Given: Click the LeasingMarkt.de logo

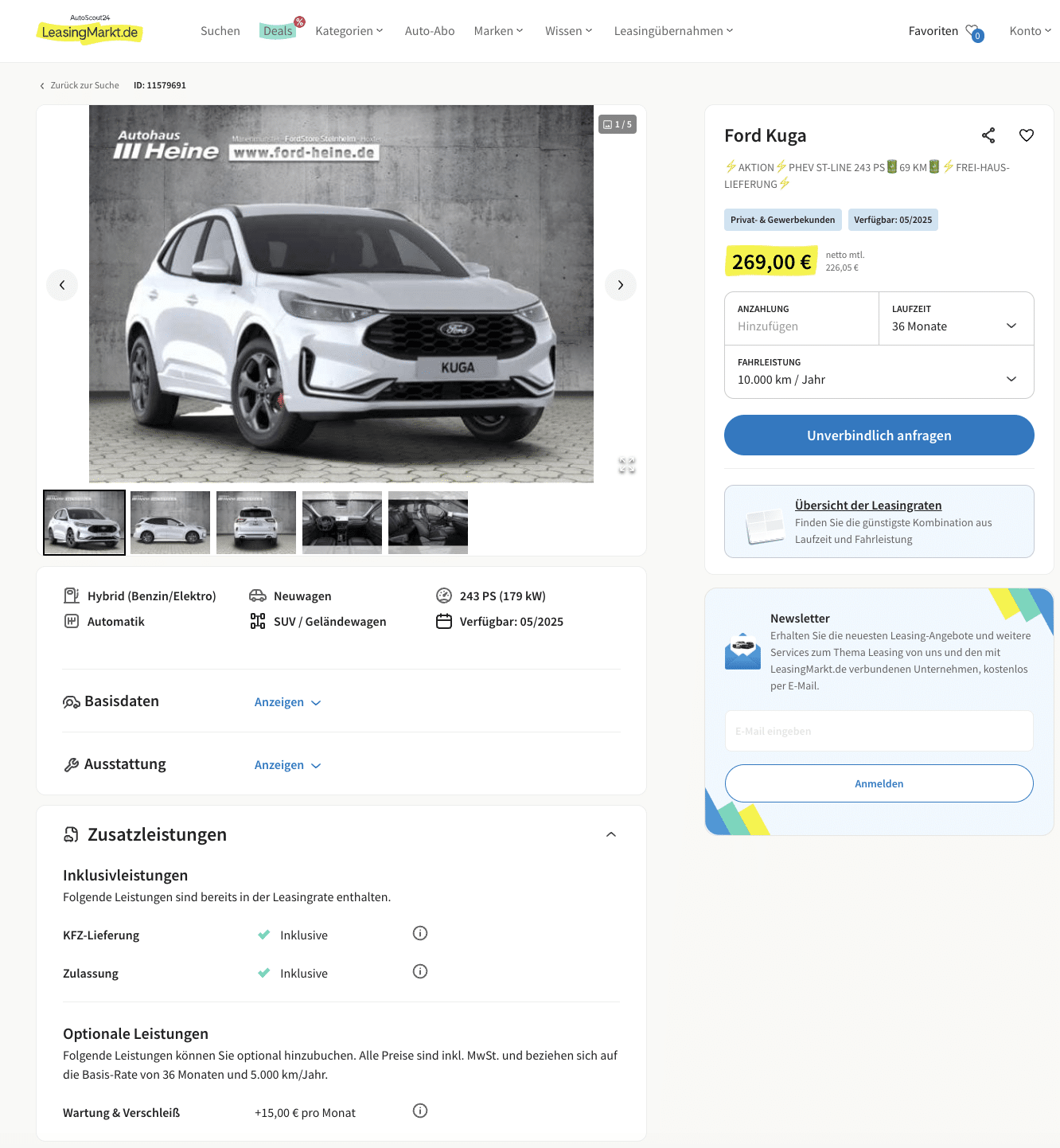Looking at the screenshot, I should click(x=90, y=29).
